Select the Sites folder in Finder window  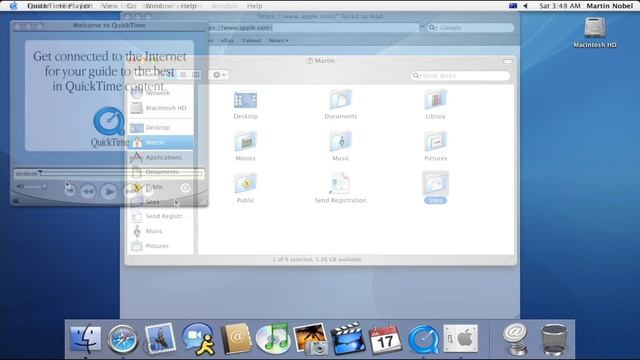(436, 187)
